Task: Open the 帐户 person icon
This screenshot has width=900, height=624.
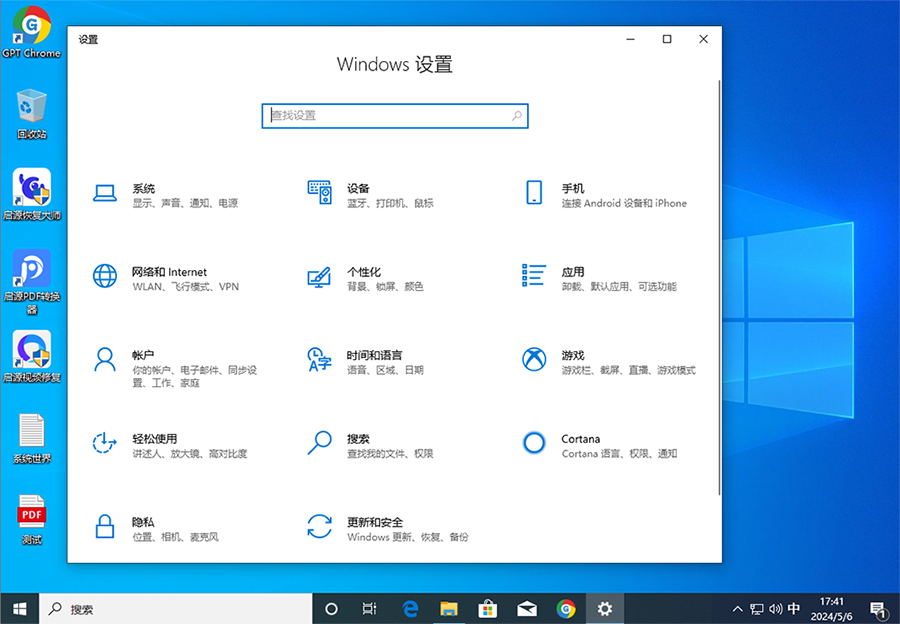Action: (x=104, y=360)
